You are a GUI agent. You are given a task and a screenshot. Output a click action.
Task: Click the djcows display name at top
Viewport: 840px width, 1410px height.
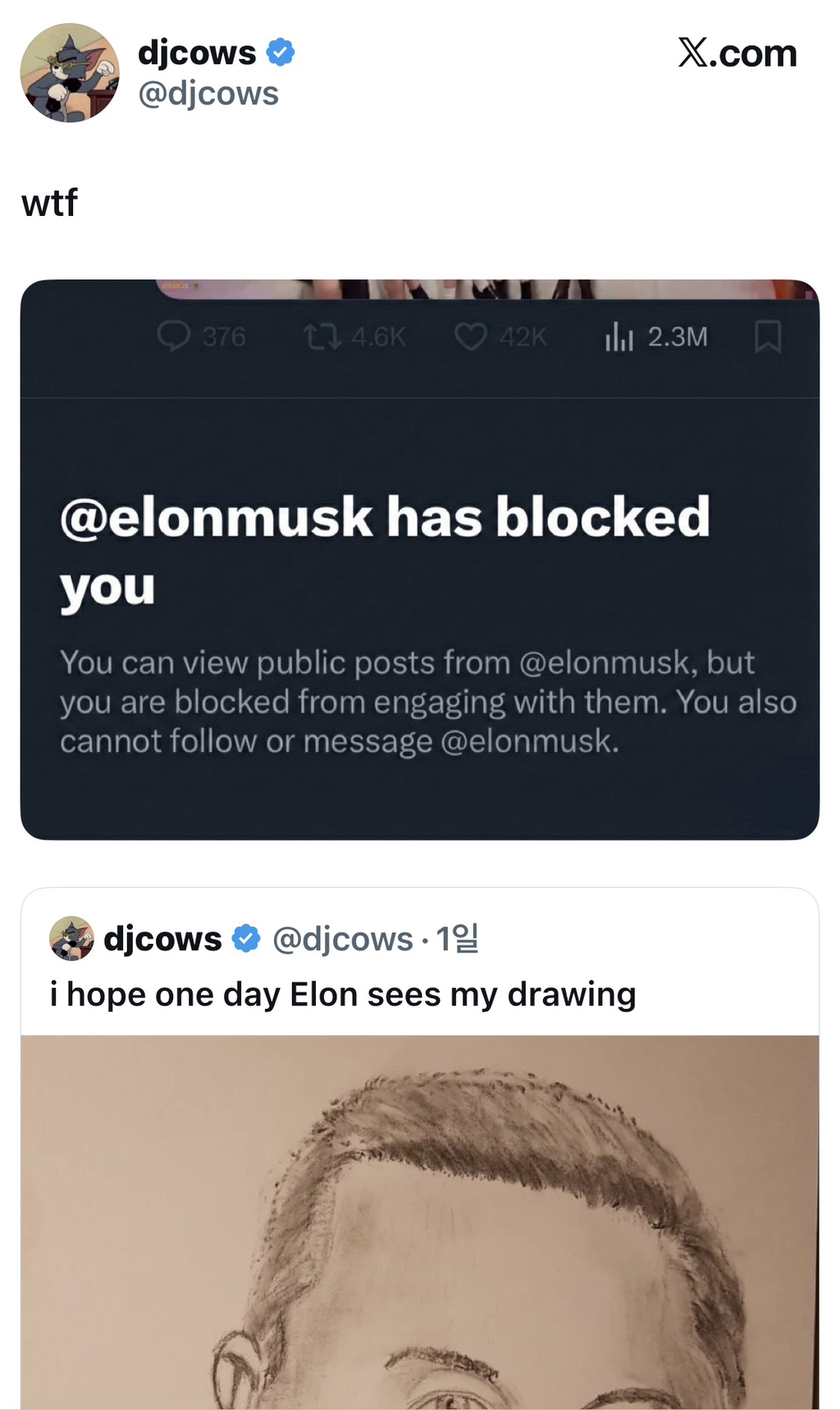coord(197,53)
